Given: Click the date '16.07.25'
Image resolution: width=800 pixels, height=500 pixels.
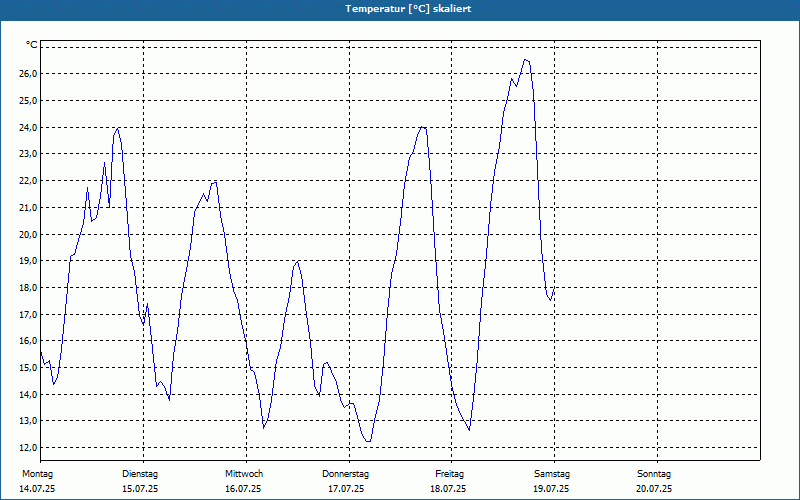Looking at the screenshot, I should coord(243,489).
